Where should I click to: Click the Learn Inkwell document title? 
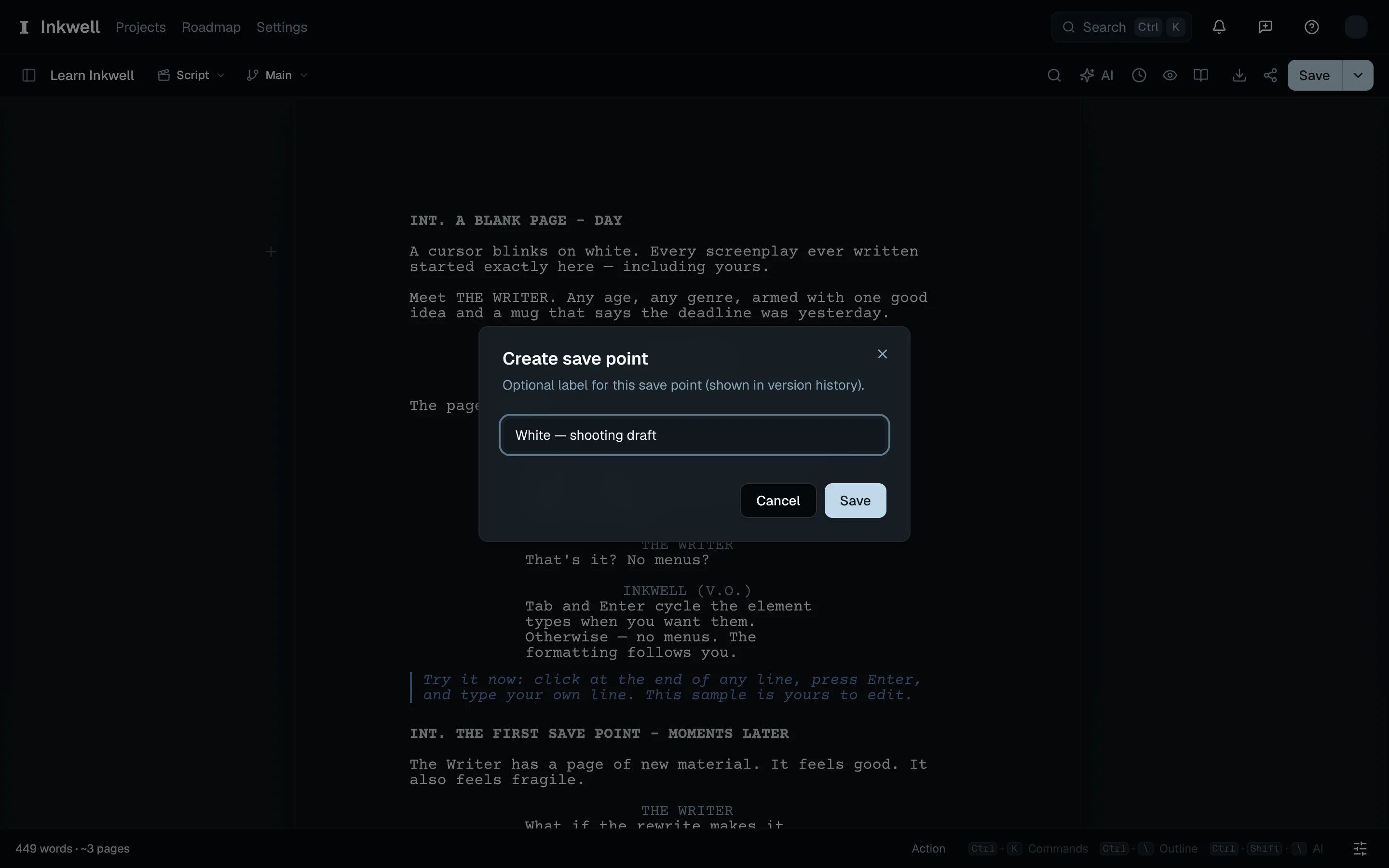(x=92, y=75)
